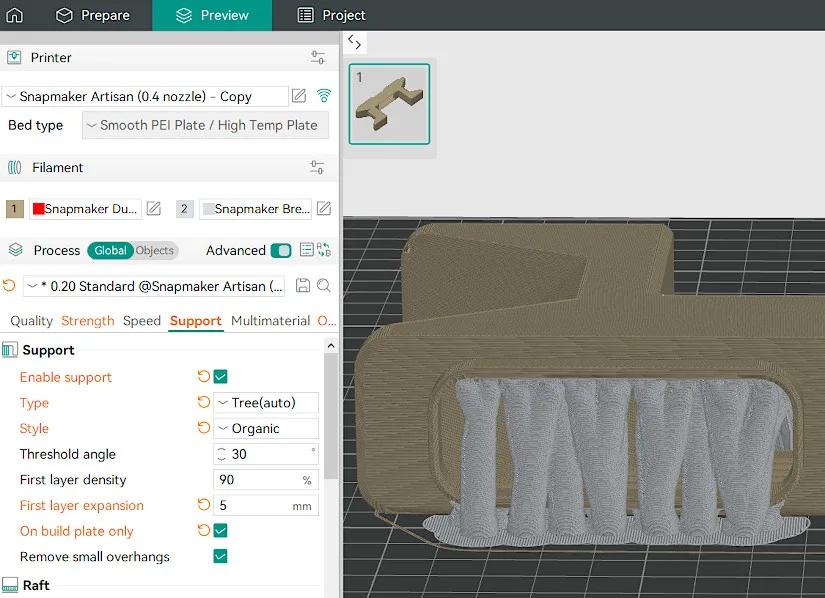
Task: Switch to the Preview tab
Action: pyautogui.click(x=212, y=15)
